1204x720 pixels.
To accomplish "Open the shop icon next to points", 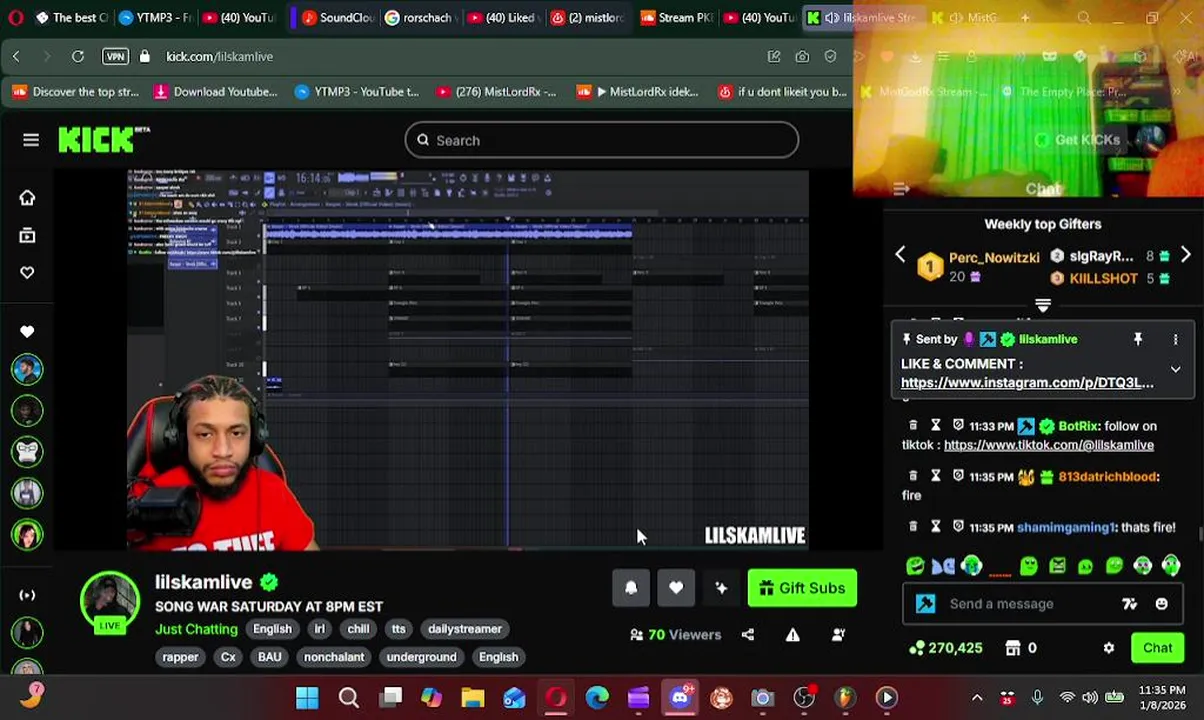I will coord(1012,648).
